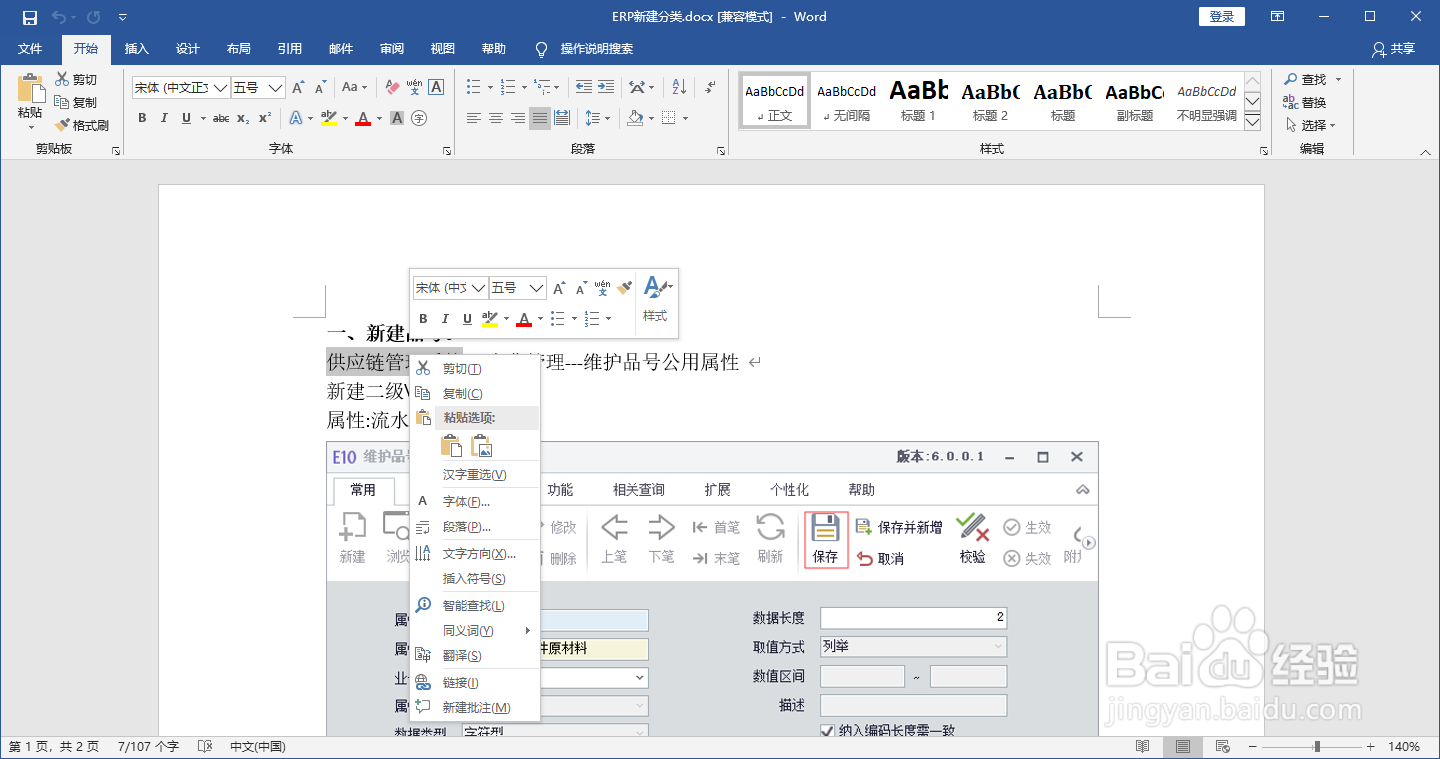Image resolution: width=1440 pixels, height=759 pixels.
Task: Click the Save icon in the title bar
Action: coord(30,17)
